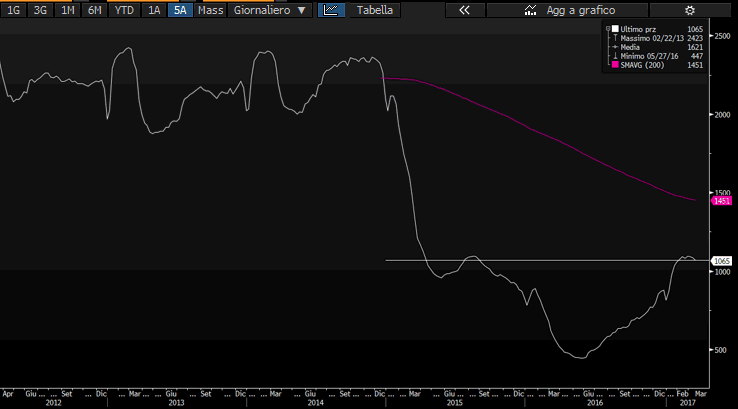Click the 2500 y-axis label
This screenshot has width=738, height=409.
(722, 36)
